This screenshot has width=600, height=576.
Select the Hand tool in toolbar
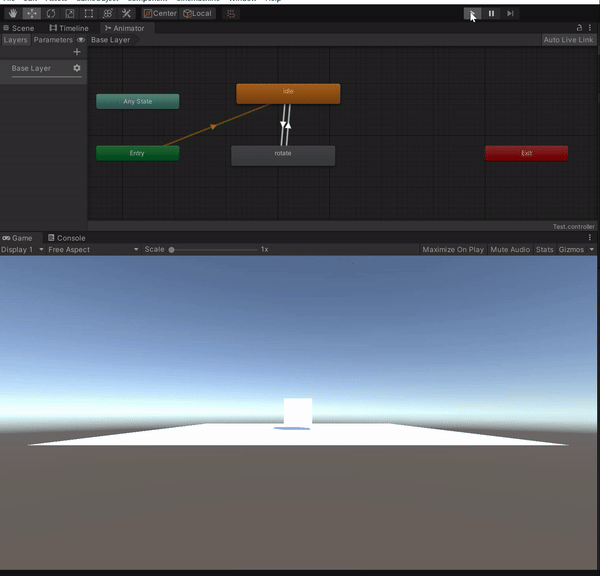coord(13,14)
